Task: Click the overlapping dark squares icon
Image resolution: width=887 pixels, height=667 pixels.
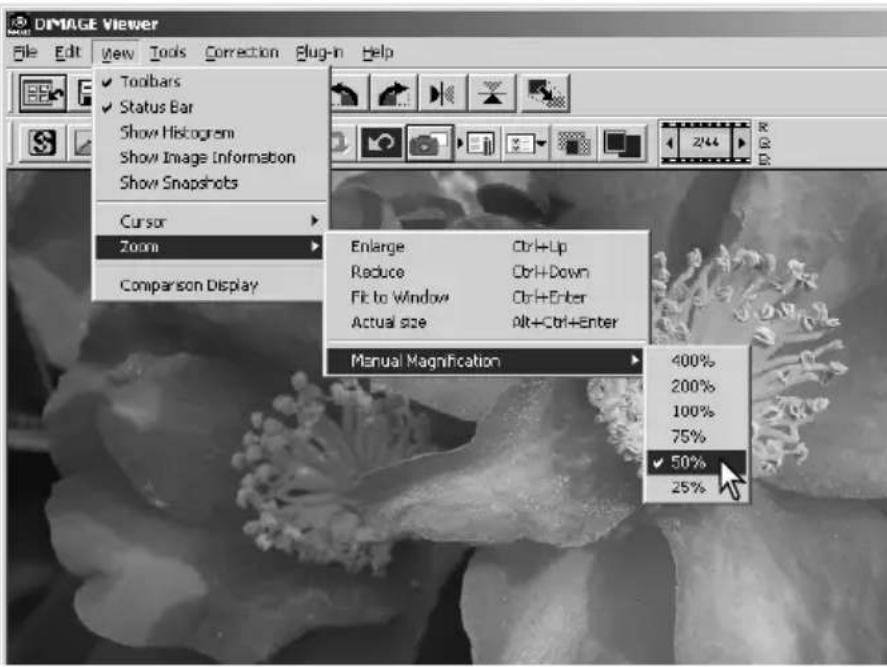Action: pos(622,143)
